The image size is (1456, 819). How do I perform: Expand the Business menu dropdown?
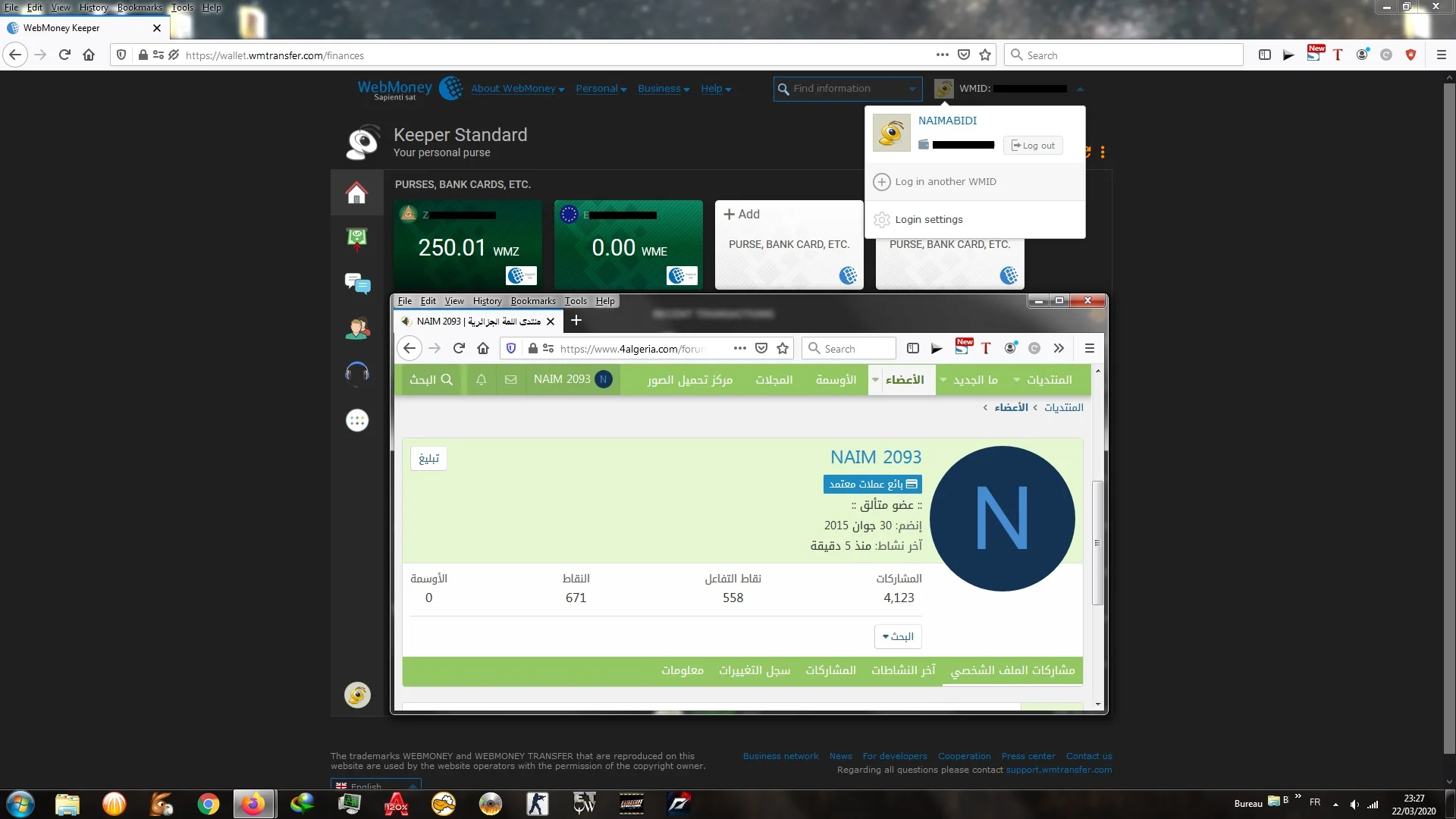click(x=663, y=89)
